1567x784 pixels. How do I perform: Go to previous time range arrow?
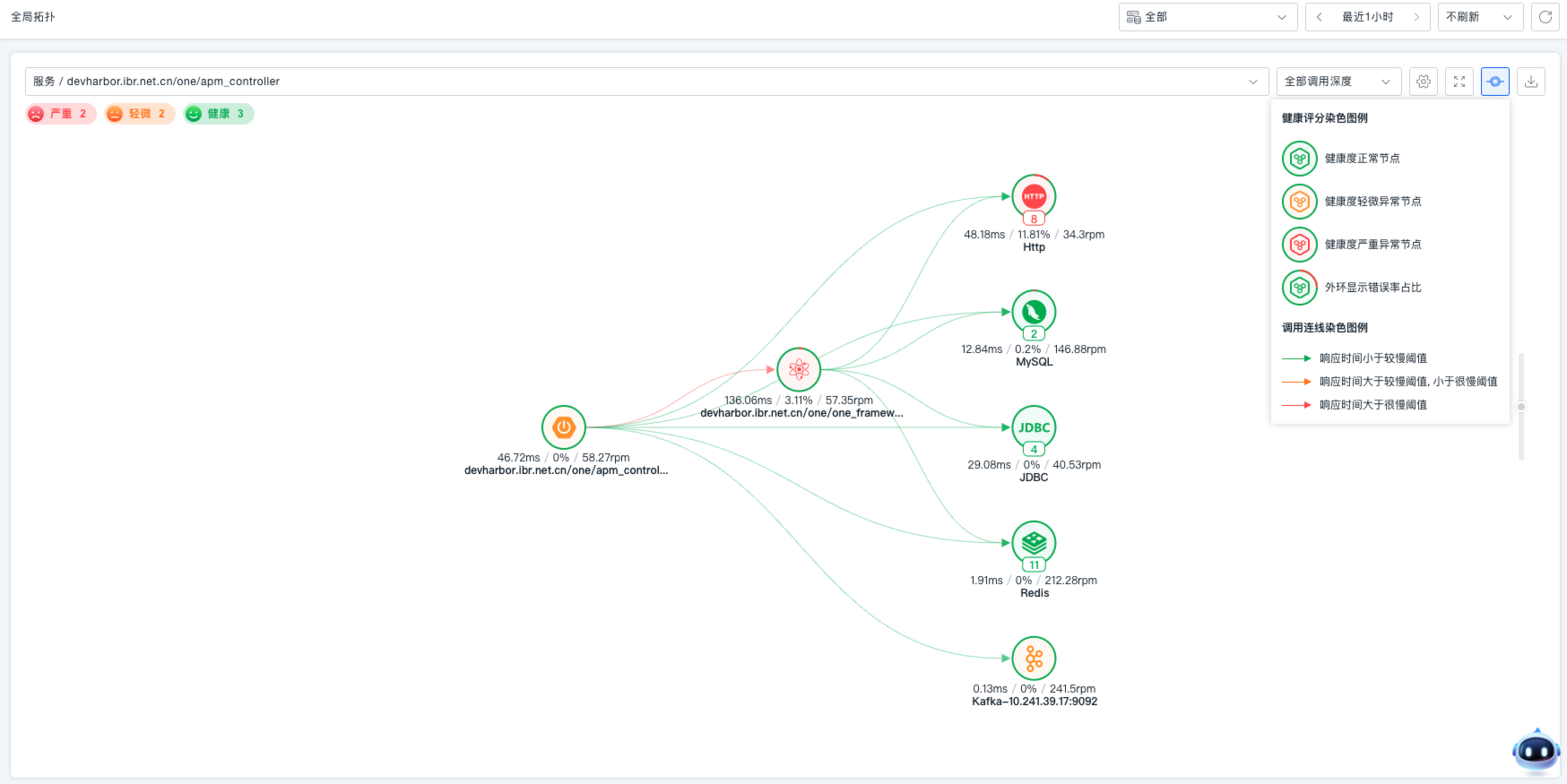pos(1320,17)
